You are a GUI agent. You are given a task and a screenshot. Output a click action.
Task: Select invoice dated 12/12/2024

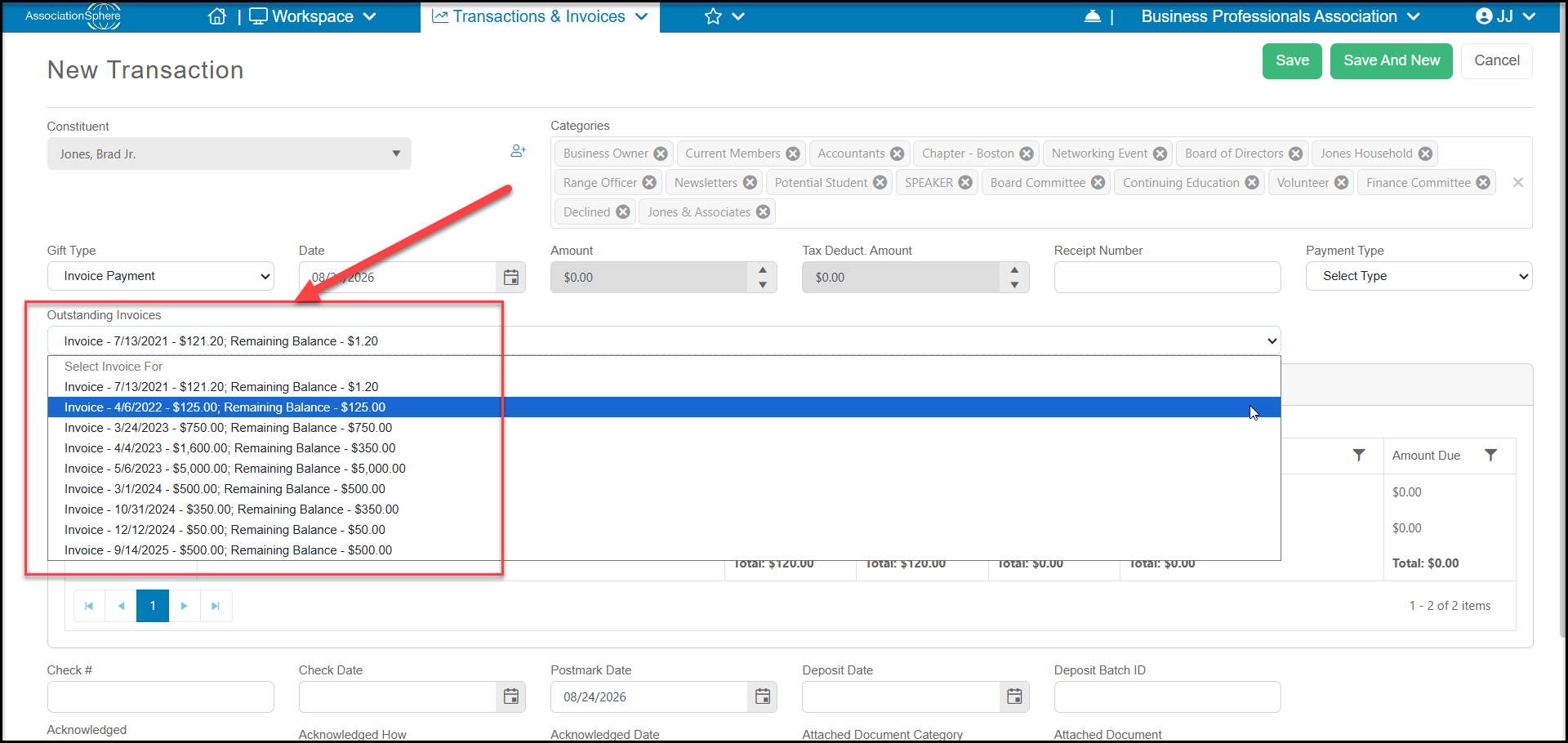(664, 530)
